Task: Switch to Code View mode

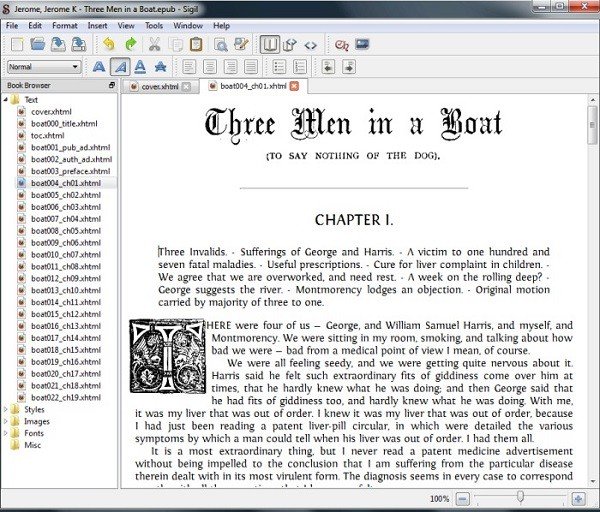Action: pos(311,45)
